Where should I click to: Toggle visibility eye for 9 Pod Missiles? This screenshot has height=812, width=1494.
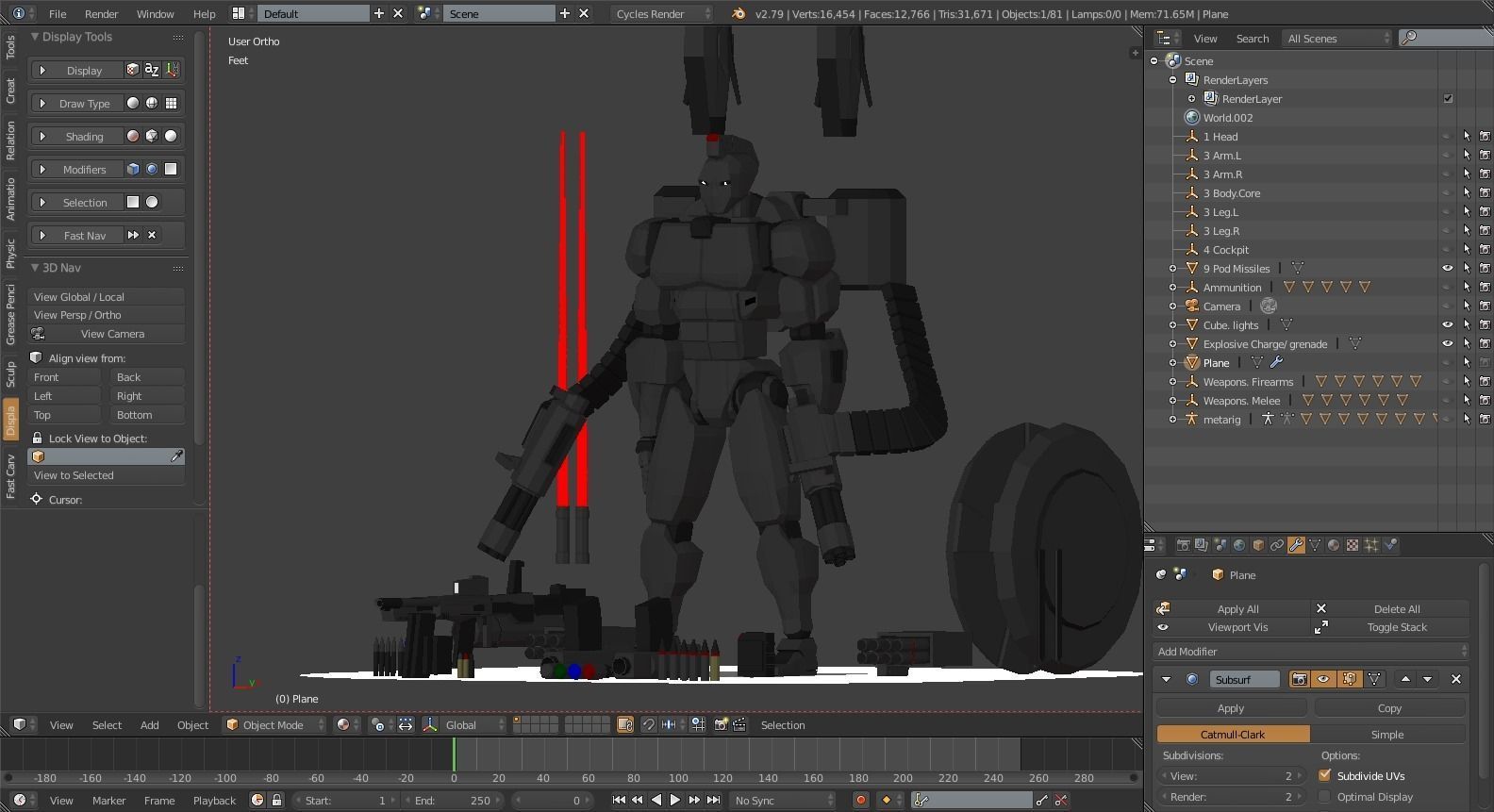1448,268
